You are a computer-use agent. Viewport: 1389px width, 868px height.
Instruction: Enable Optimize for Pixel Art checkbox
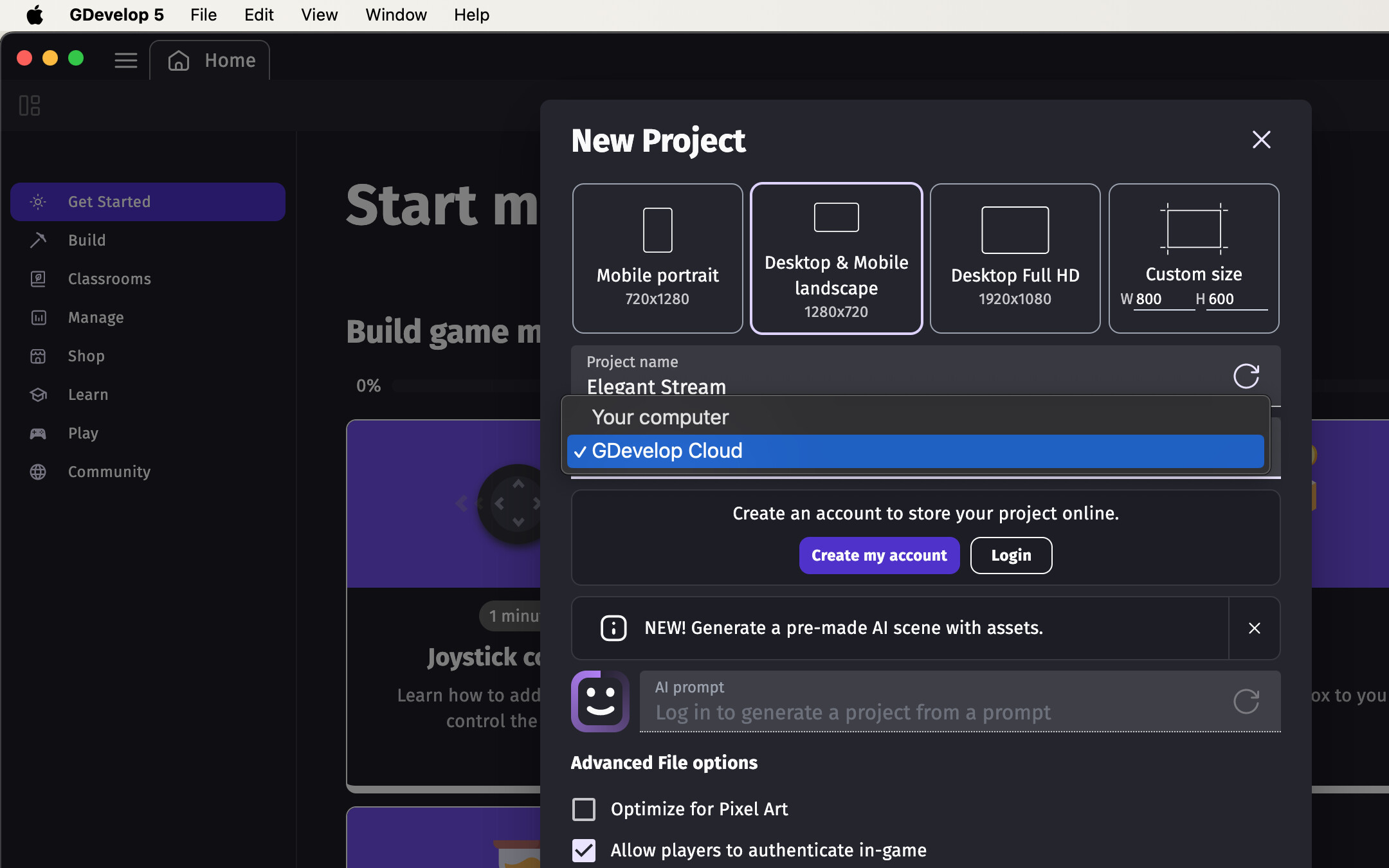coord(584,809)
